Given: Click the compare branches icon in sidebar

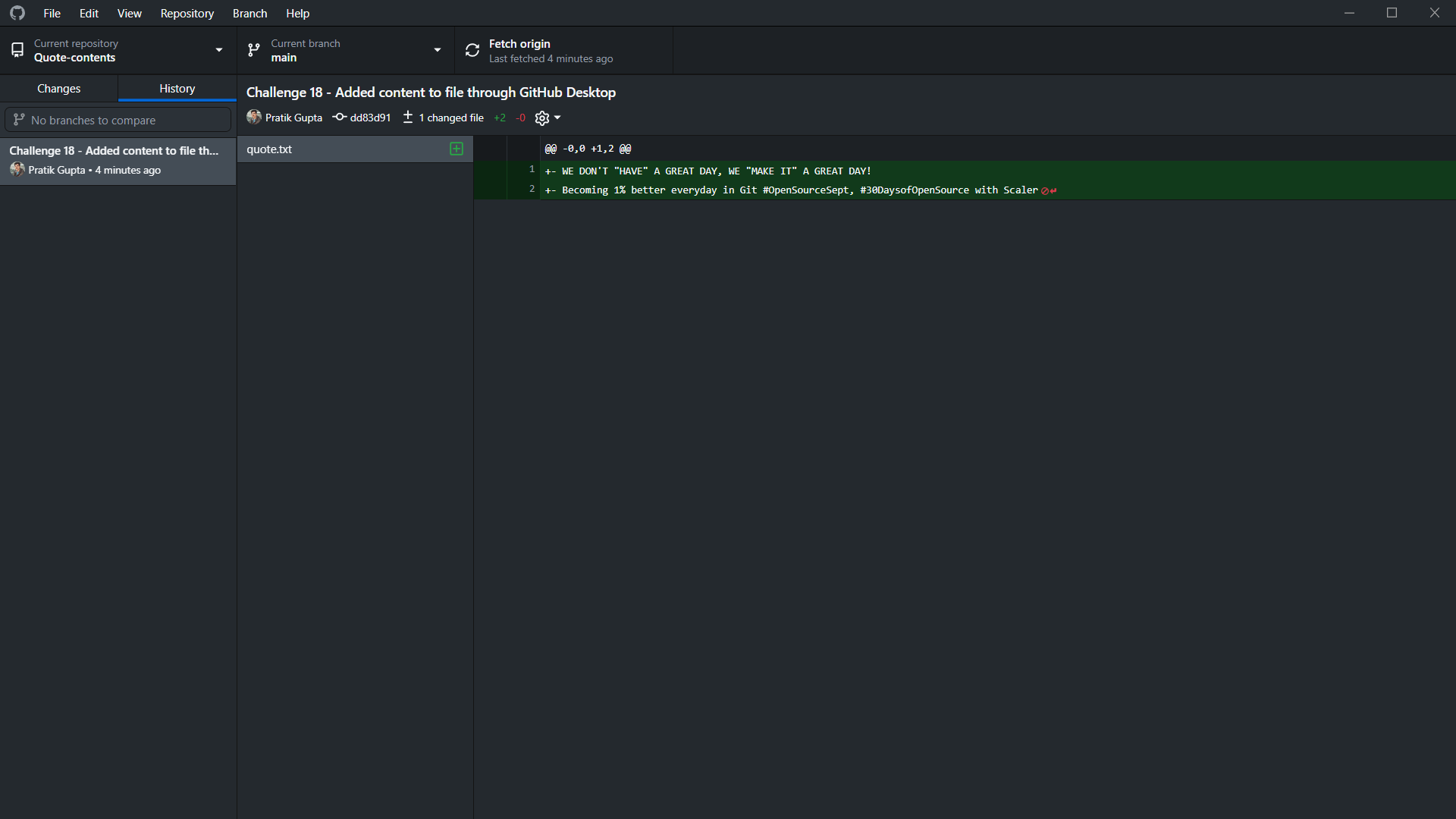Looking at the screenshot, I should tap(18, 119).
